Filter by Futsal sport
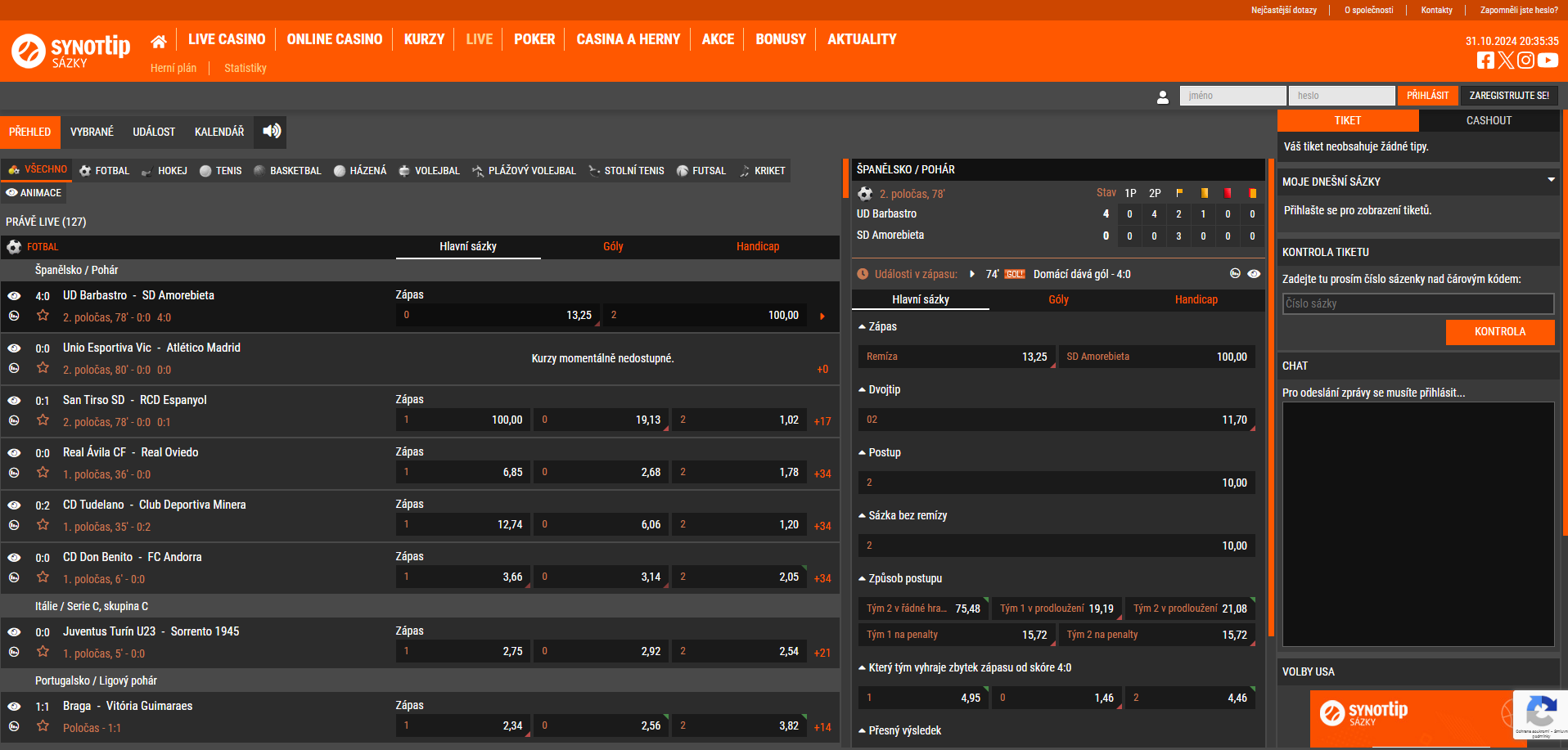The image size is (1568, 750). click(x=701, y=171)
